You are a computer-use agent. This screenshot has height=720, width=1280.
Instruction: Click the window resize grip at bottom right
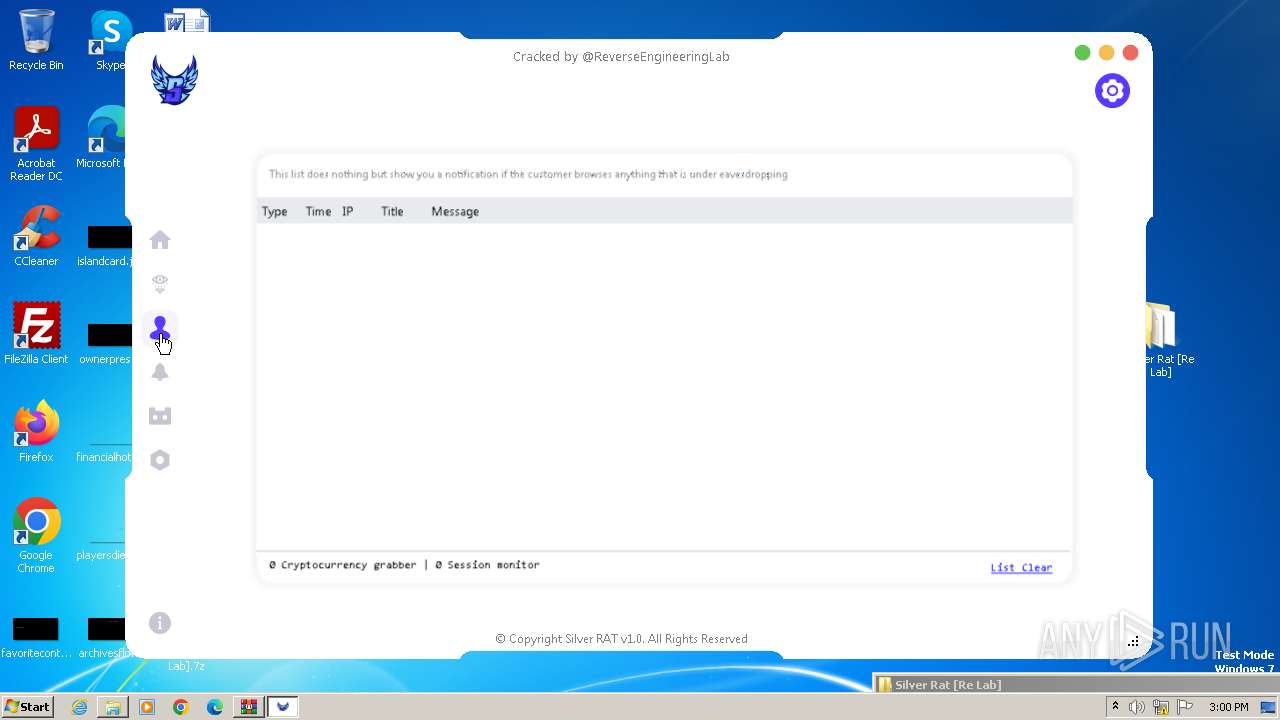point(1133,641)
